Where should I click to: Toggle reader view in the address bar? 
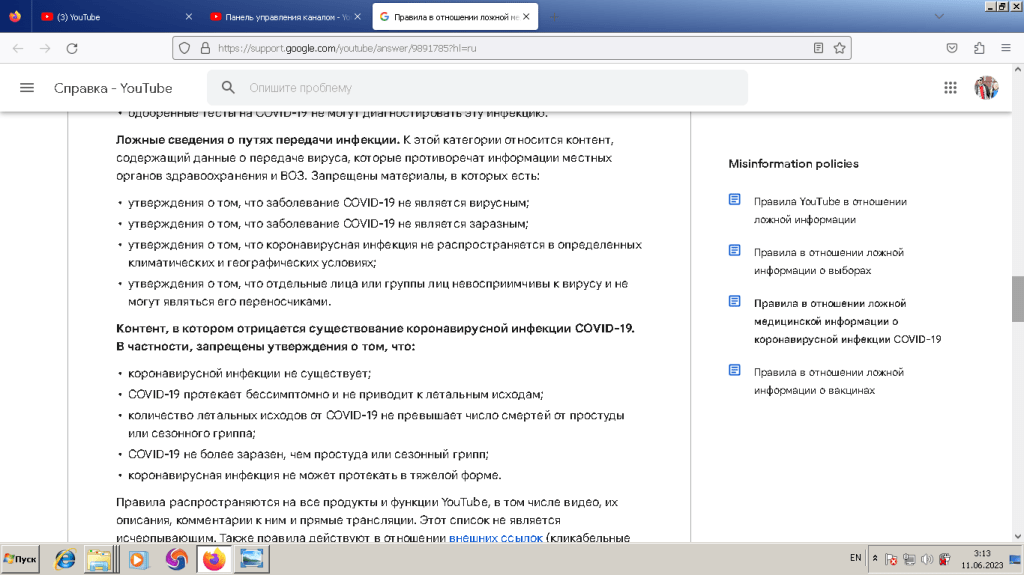tap(818, 48)
